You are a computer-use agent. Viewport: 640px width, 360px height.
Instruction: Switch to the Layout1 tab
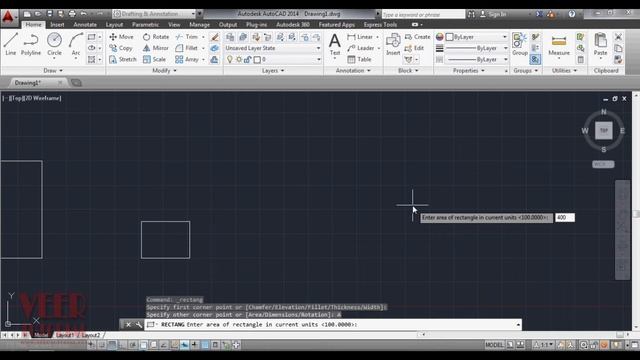65,335
